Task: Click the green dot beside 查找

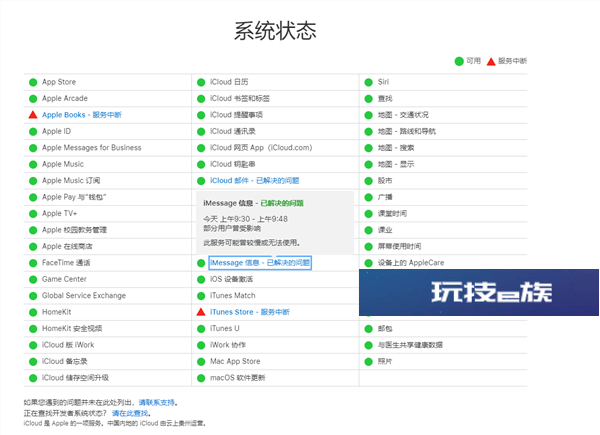Action: click(x=368, y=98)
